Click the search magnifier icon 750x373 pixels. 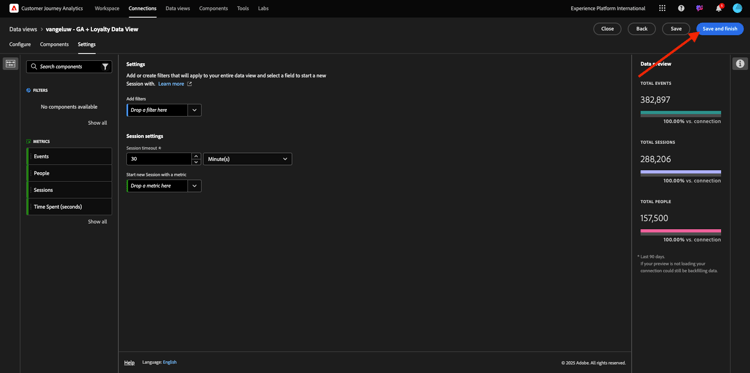34,67
